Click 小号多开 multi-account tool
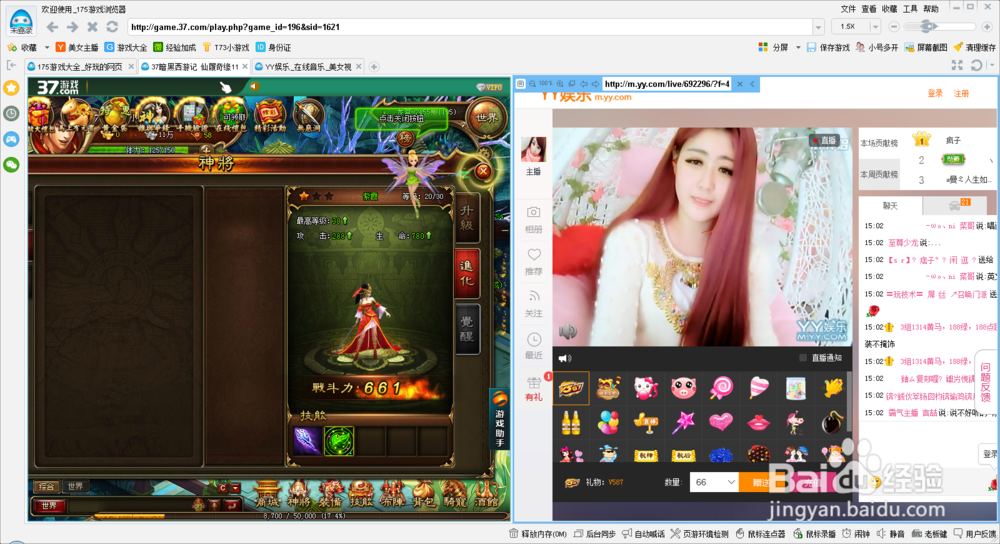Viewport: 1000px width, 544px height. click(877, 47)
